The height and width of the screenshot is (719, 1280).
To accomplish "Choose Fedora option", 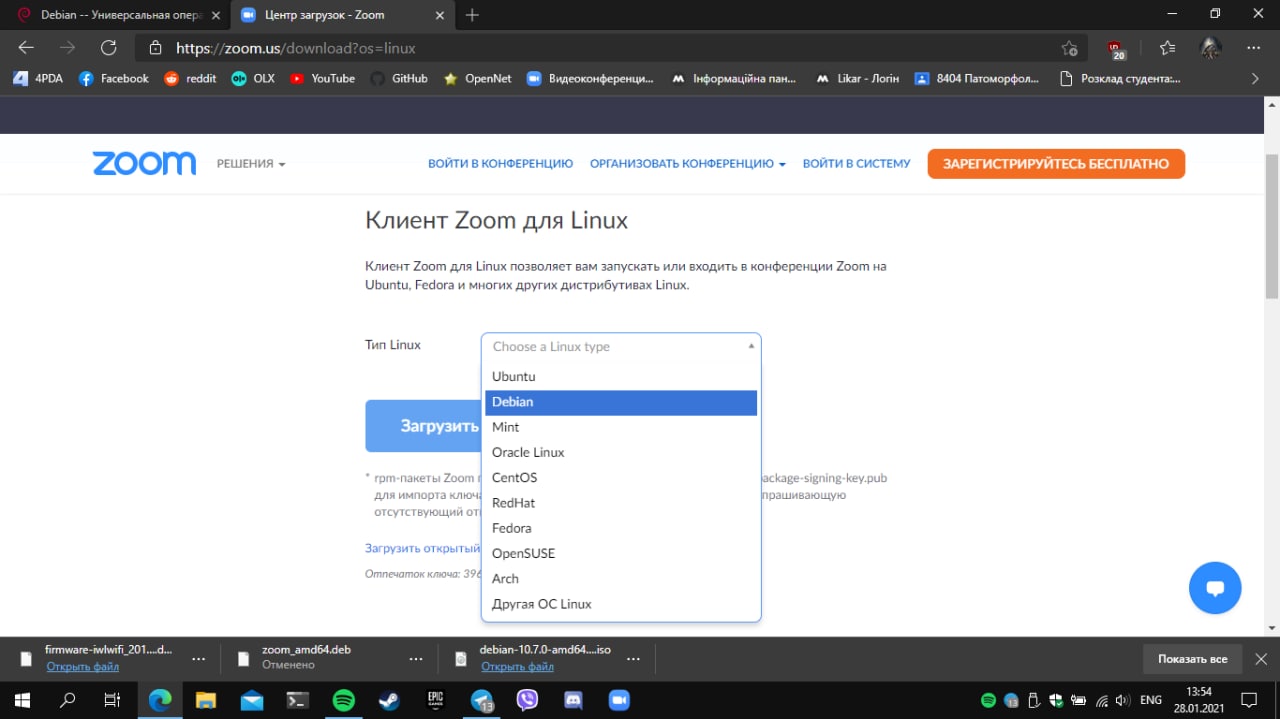I will click(x=621, y=528).
